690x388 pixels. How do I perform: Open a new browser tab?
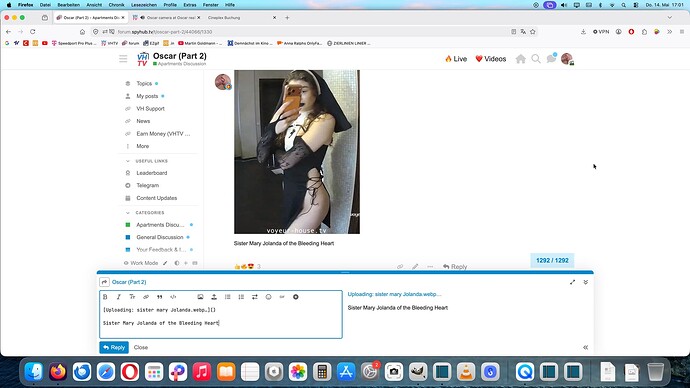[287, 18]
